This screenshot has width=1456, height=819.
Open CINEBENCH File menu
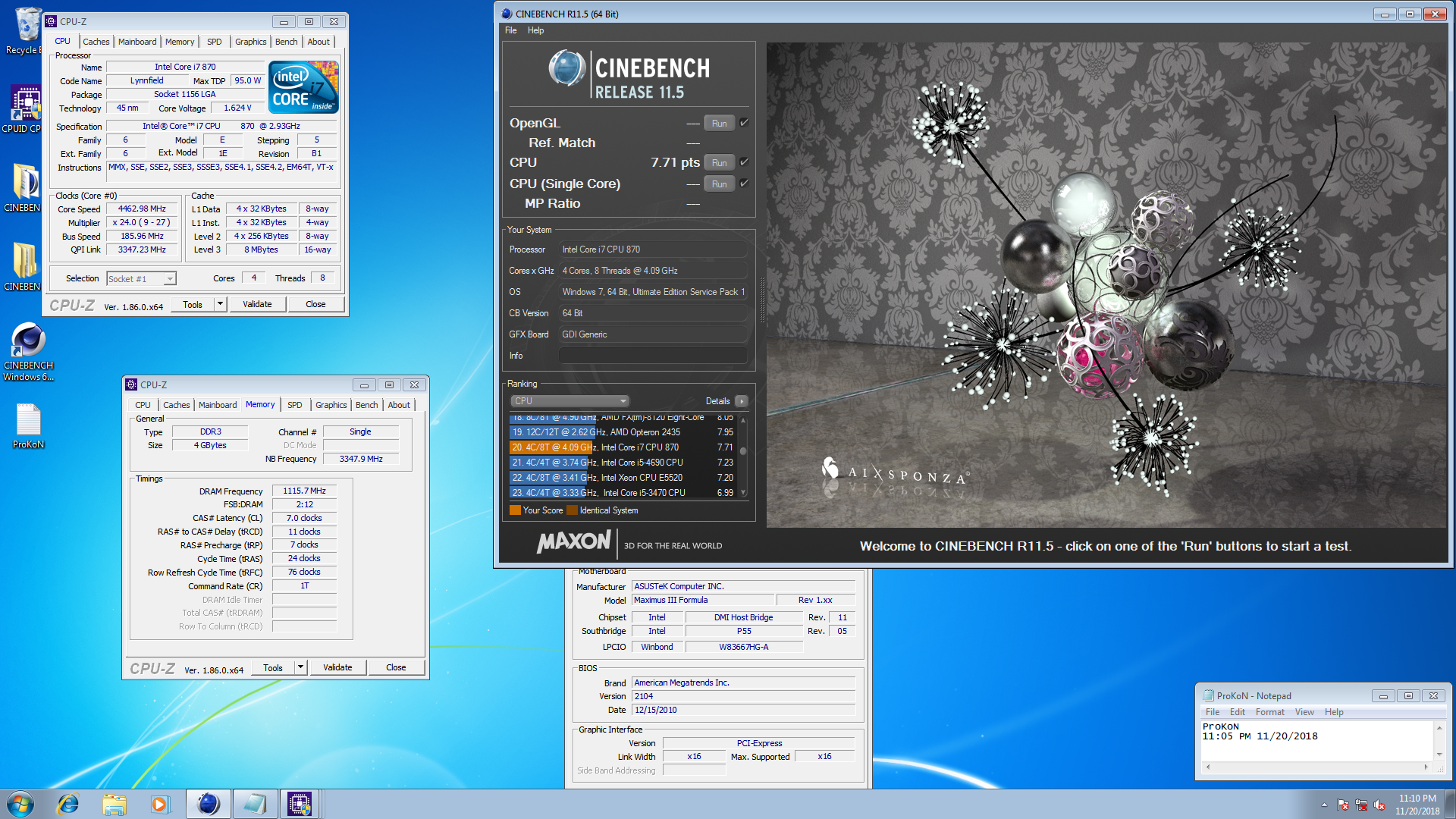pyautogui.click(x=510, y=30)
